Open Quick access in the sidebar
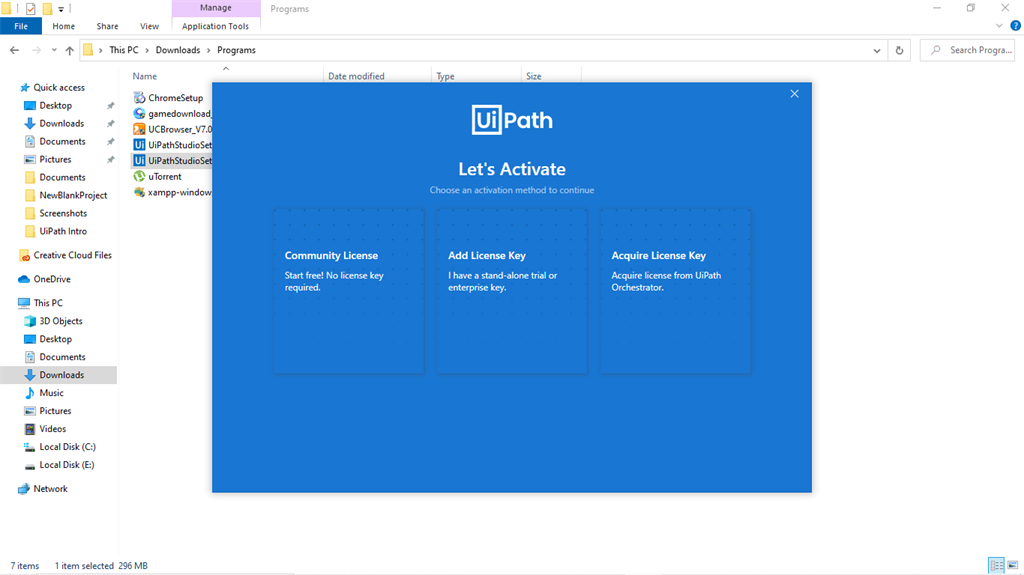This screenshot has height=575, width=1024. [x=52, y=88]
